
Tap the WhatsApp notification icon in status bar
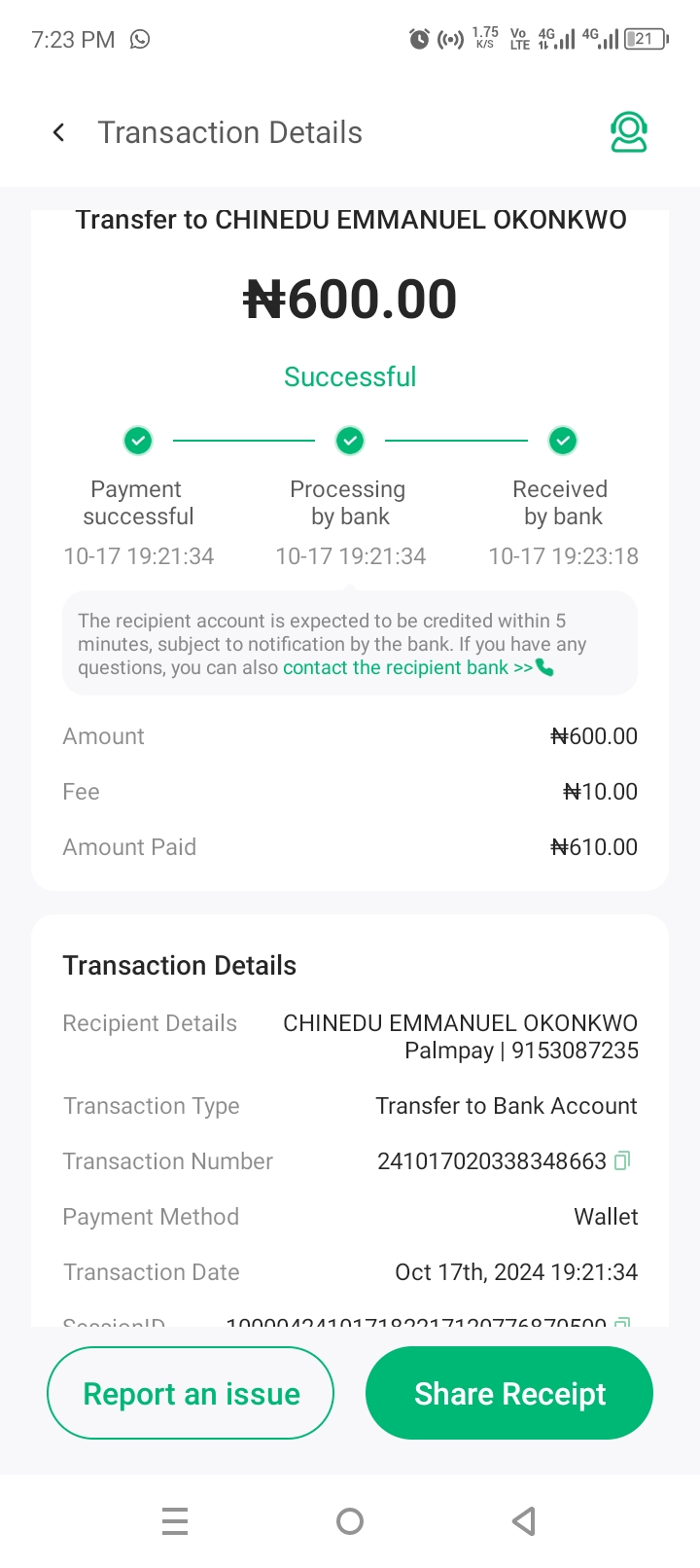point(141,39)
